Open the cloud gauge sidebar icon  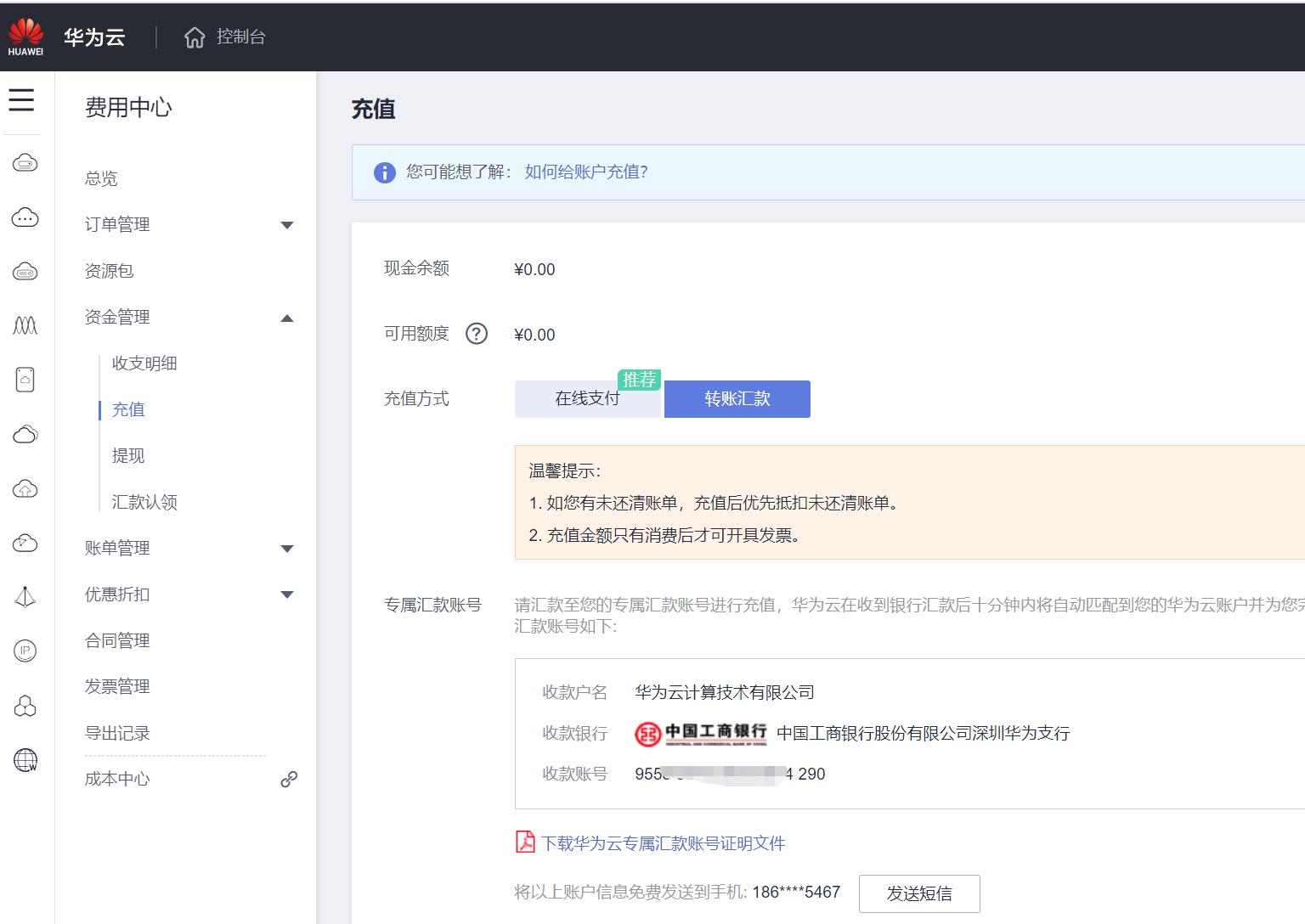pyautogui.click(x=25, y=543)
